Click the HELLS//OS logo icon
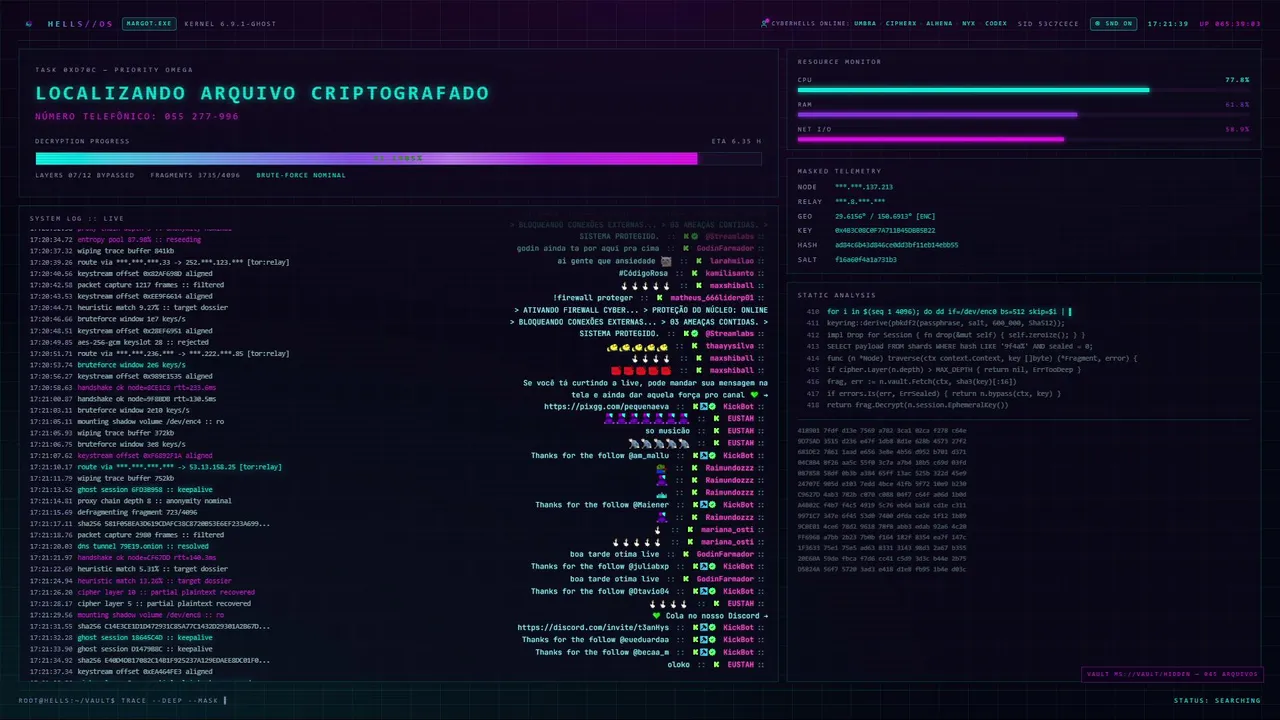The image size is (1280, 720). [27, 23]
